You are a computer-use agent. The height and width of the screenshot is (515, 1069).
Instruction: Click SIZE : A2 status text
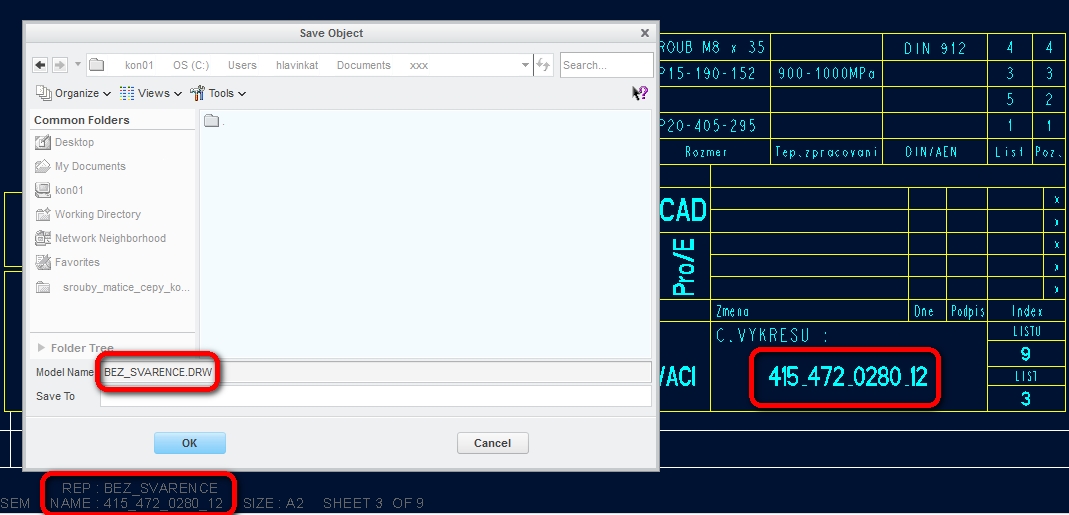point(273,504)
